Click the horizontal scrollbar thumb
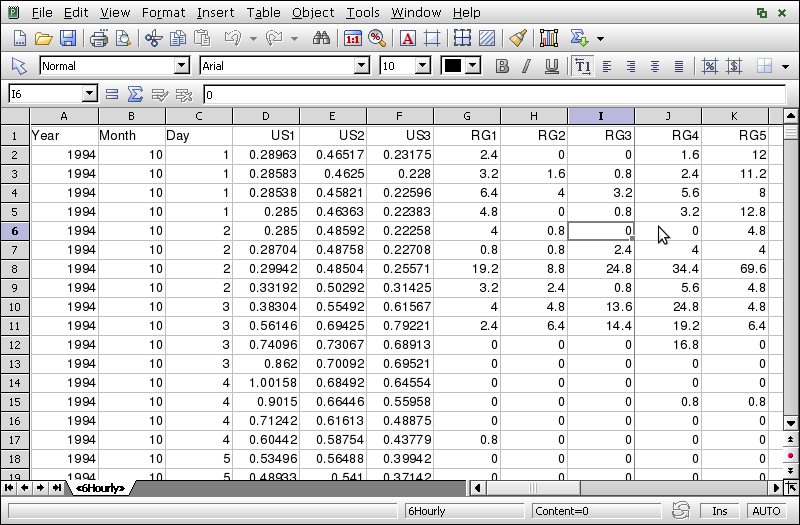800x525 pixels. [x=533, y=488]
